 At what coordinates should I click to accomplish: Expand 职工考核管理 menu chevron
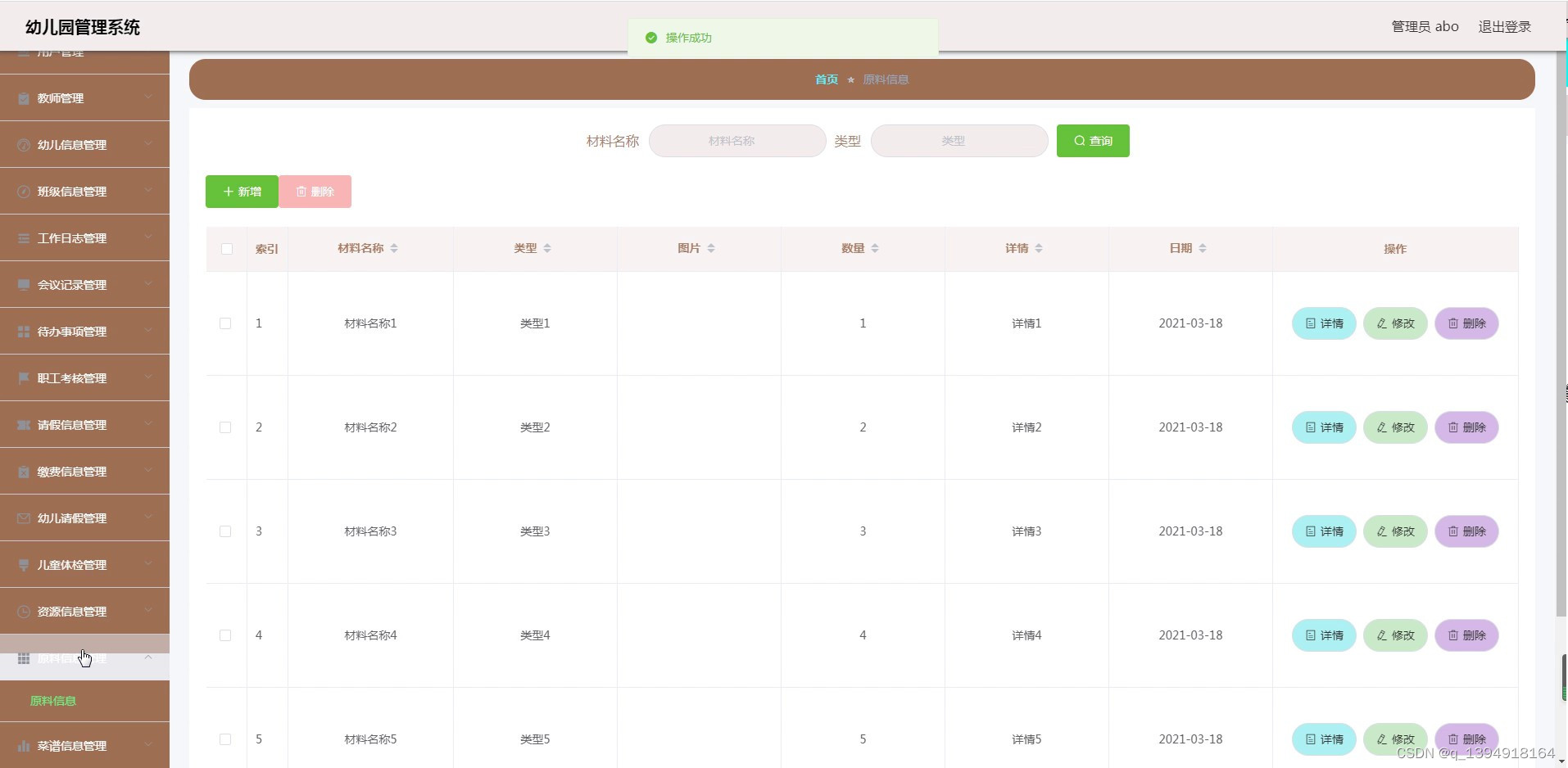point(148,377)
